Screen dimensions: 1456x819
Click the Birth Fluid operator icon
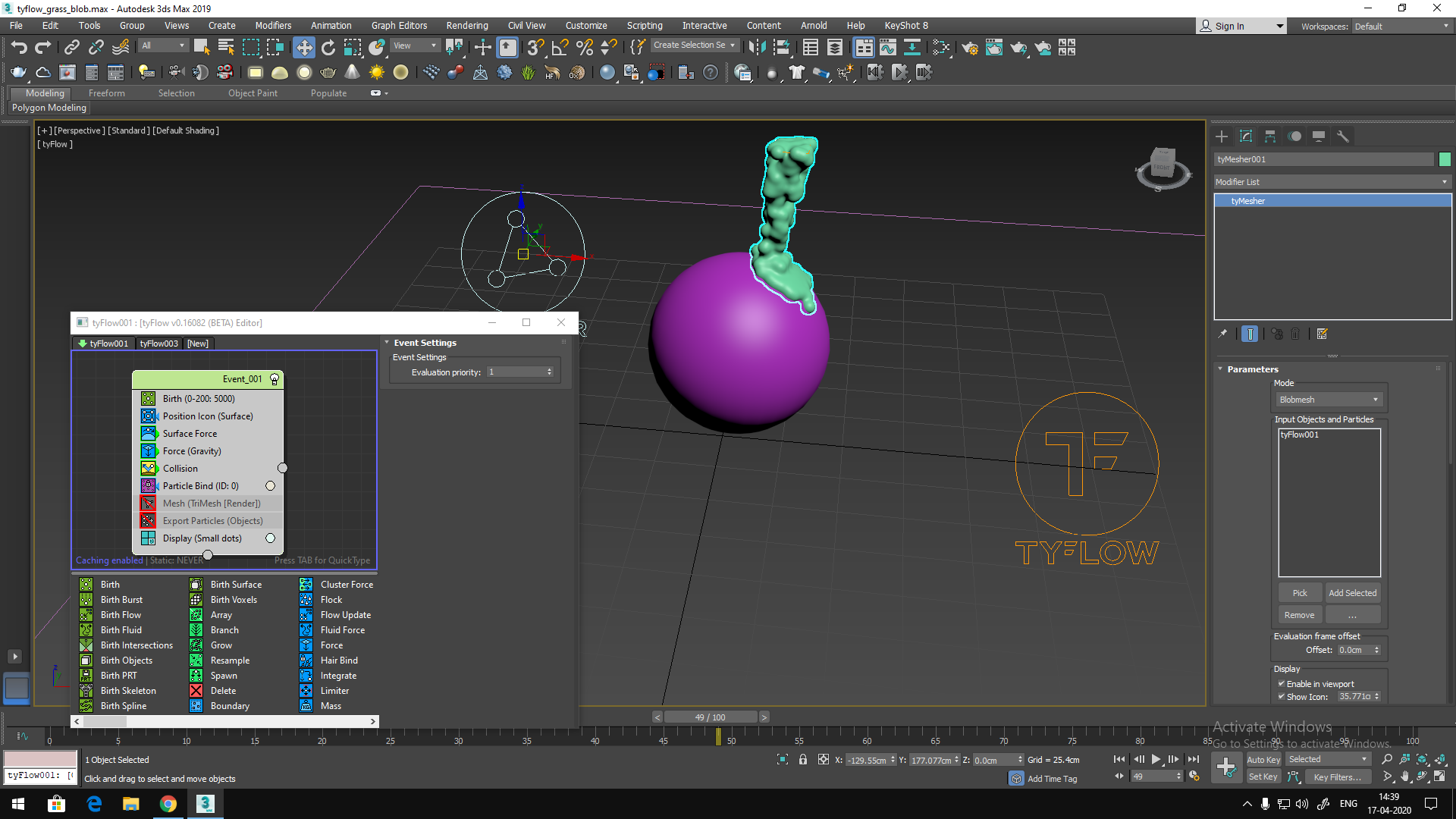[86, 630]
